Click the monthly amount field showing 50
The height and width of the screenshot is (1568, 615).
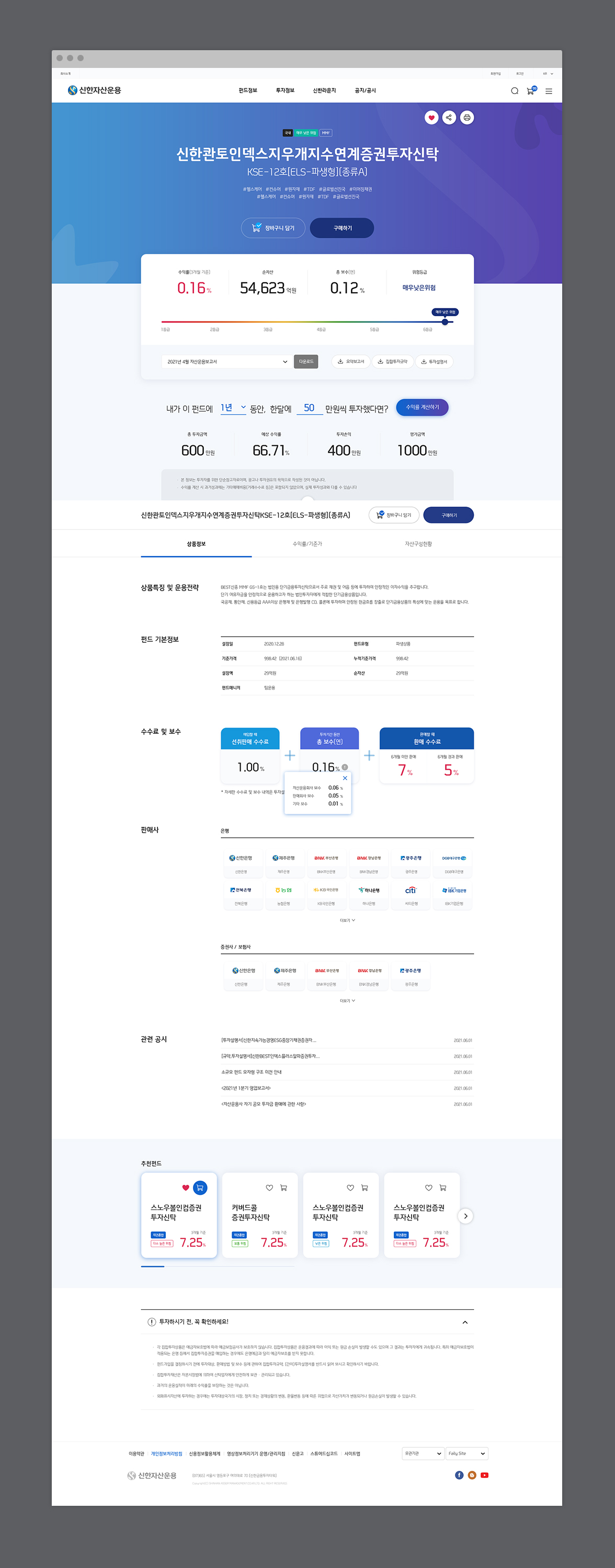[x=309, y=408]
